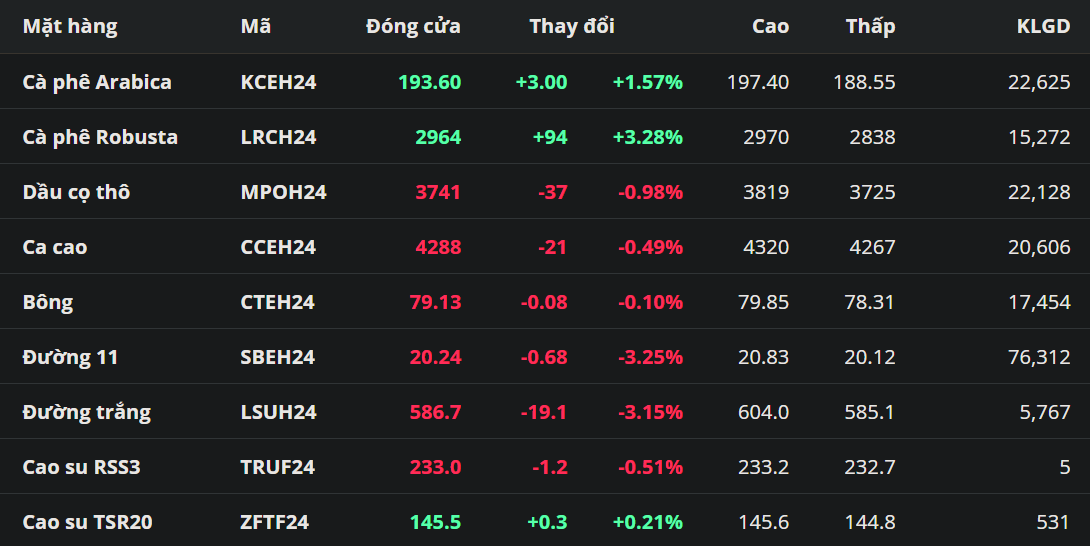Select the 'Cà phê Robusta' commodity name
The image size is (1090, 546).
coord(100,137)
